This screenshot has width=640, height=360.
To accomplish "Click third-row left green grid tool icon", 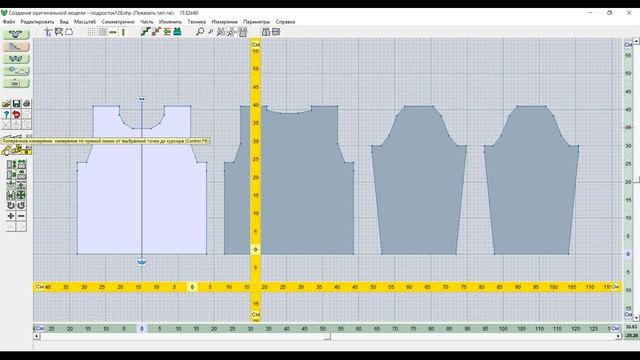I will pos(11,185).
